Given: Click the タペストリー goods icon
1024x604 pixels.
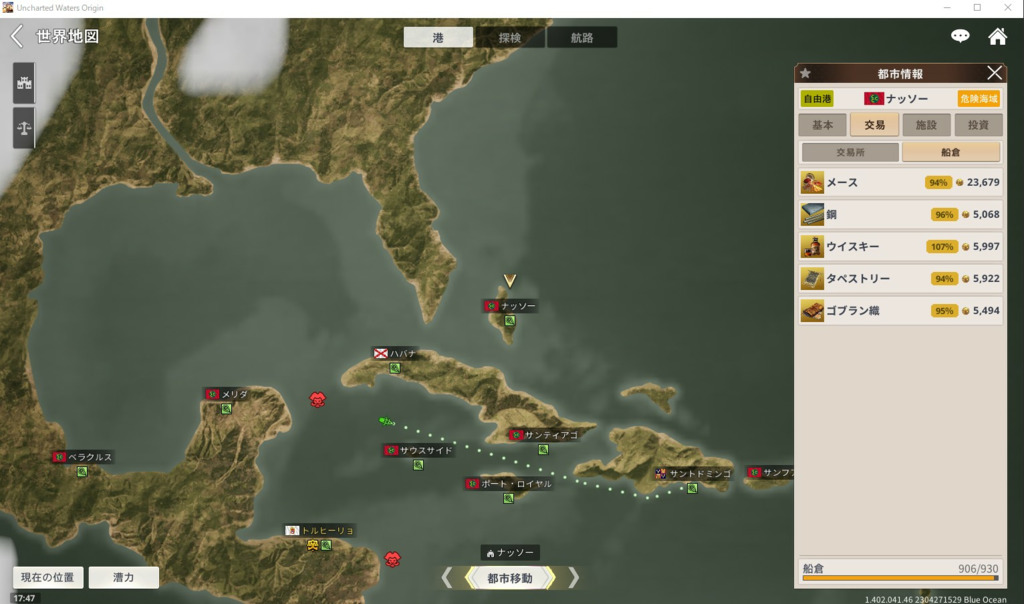Looking at the screenshot, I should point(812,279).
